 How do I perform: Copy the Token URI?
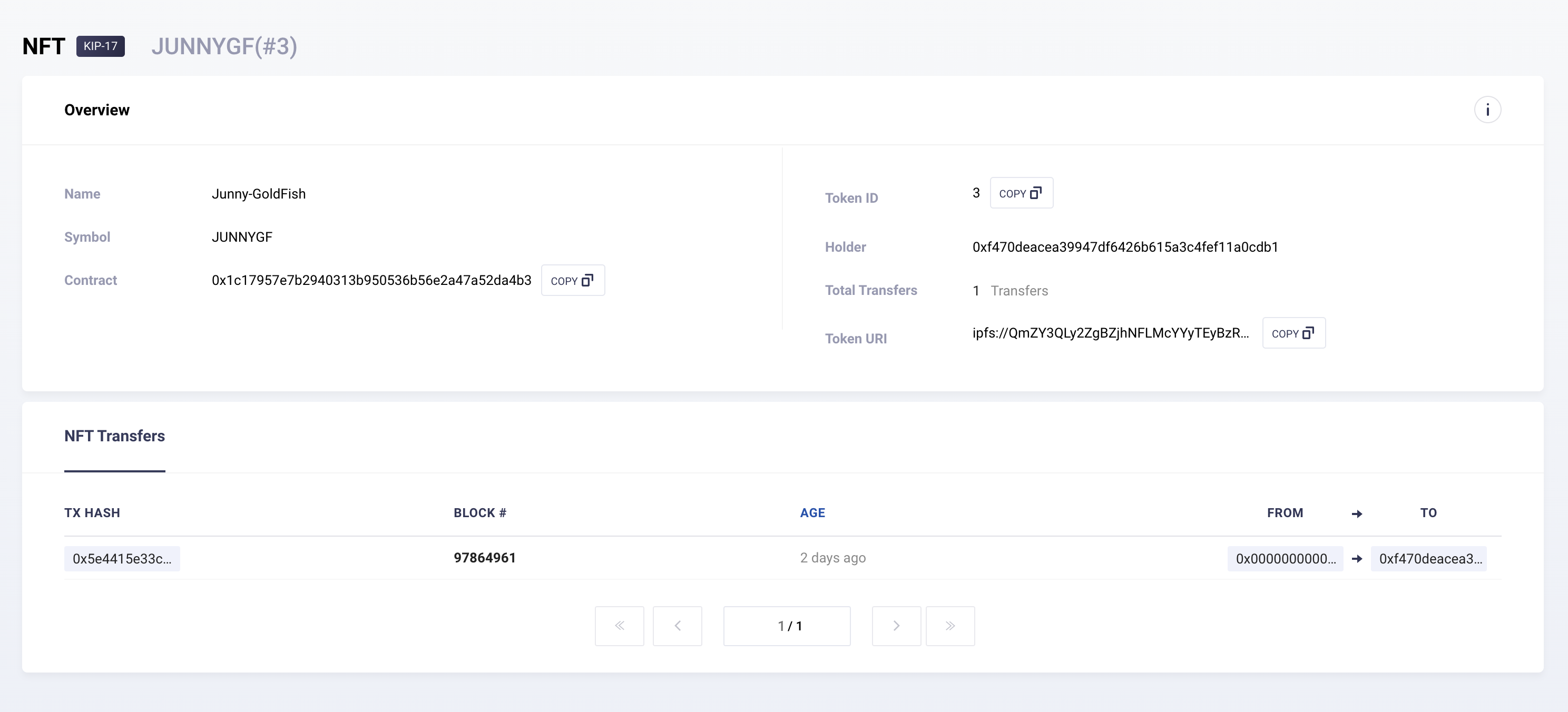coord(1293,333)
